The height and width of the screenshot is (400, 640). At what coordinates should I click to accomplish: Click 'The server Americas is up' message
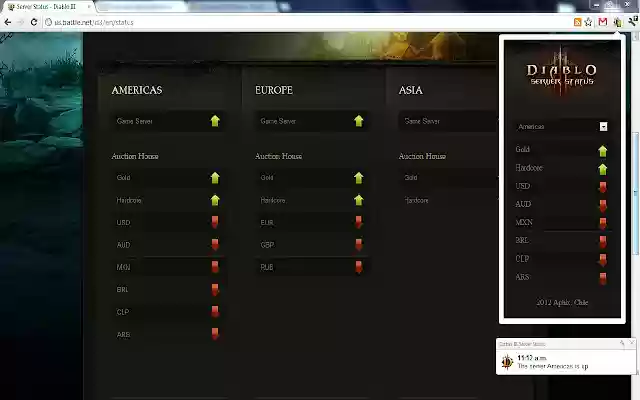[553, 366]
